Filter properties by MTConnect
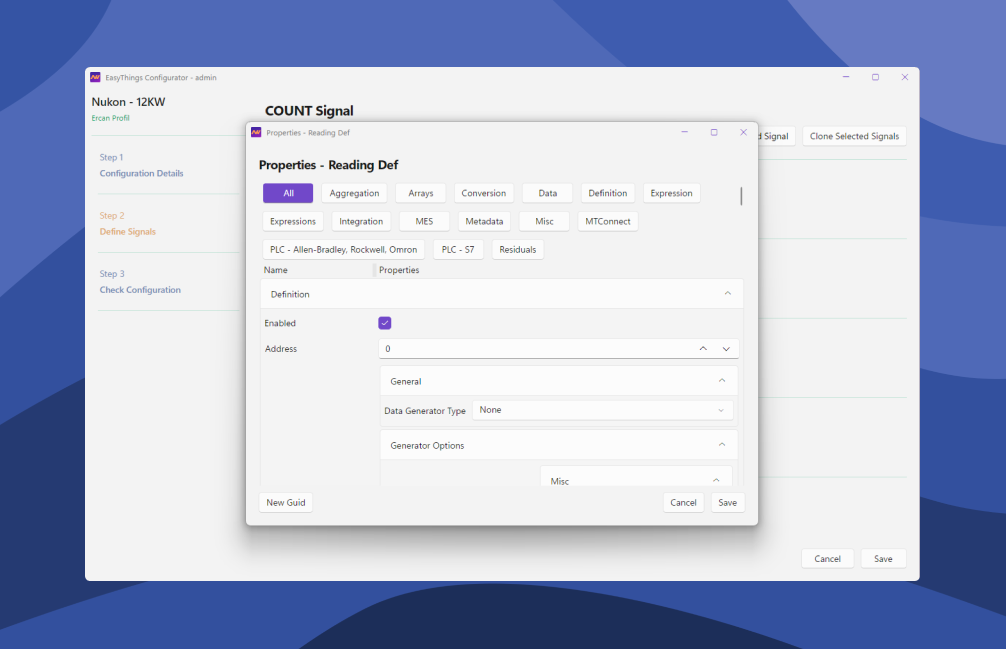The width and height of the screenshot is (1006, 649). [607, 221]
